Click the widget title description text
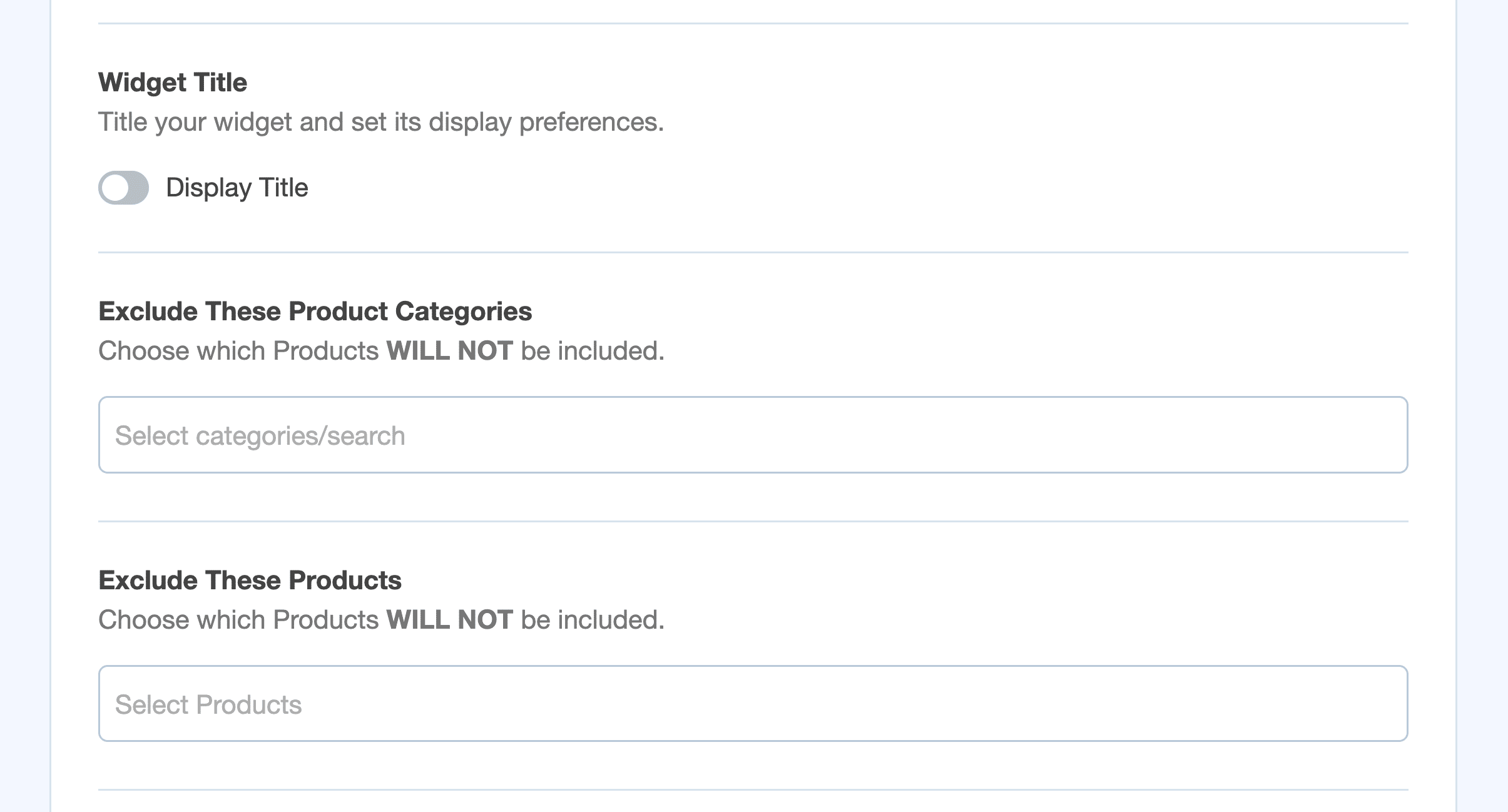The height and width of the screenshot is (812, 1508). pos(380,122)
